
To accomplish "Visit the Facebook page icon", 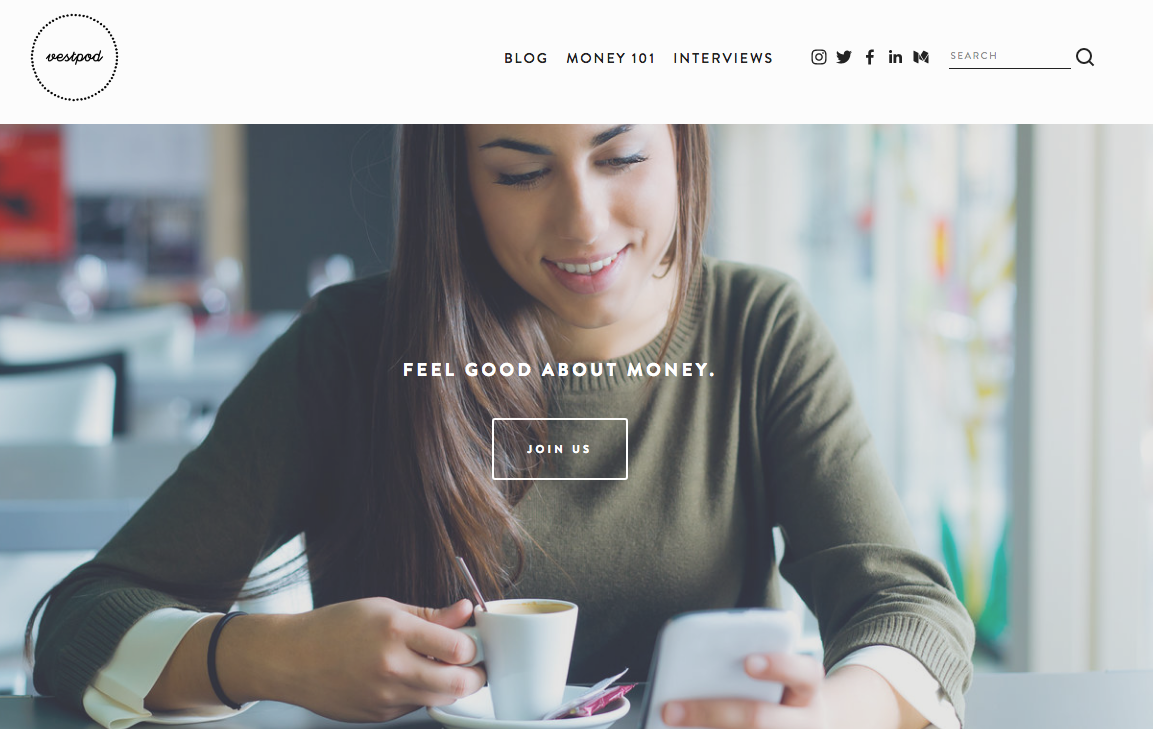I will tap(870, 57).
